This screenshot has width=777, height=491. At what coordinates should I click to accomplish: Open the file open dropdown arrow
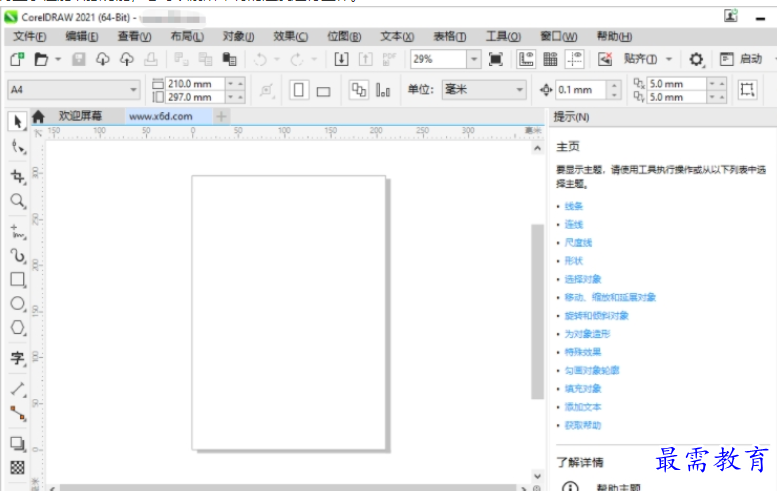(58, 59)
